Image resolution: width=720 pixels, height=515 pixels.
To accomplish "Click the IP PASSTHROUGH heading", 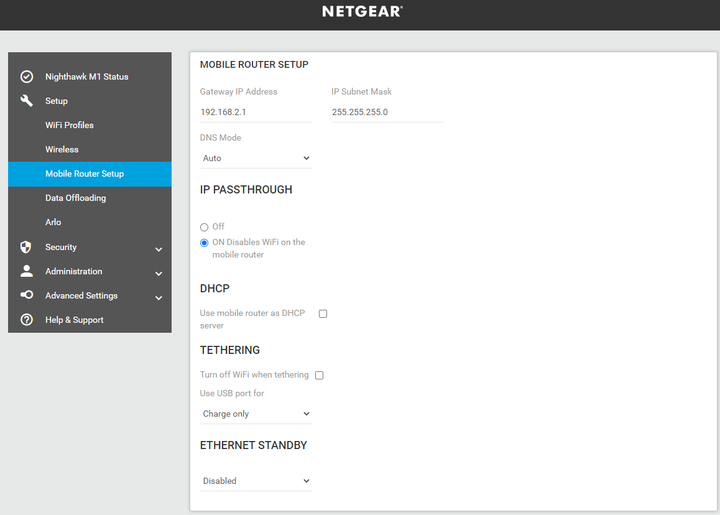I will coord(246,190).
